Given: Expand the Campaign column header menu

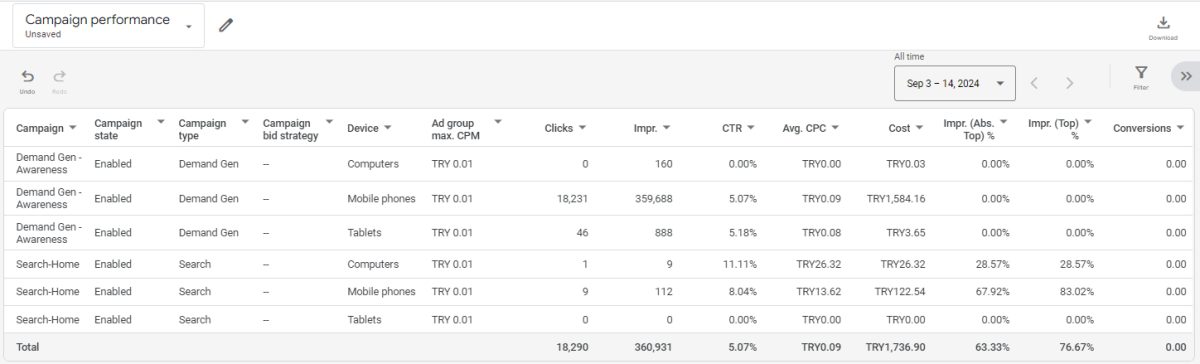Looking at the screenshot, I should pos(72,128).
